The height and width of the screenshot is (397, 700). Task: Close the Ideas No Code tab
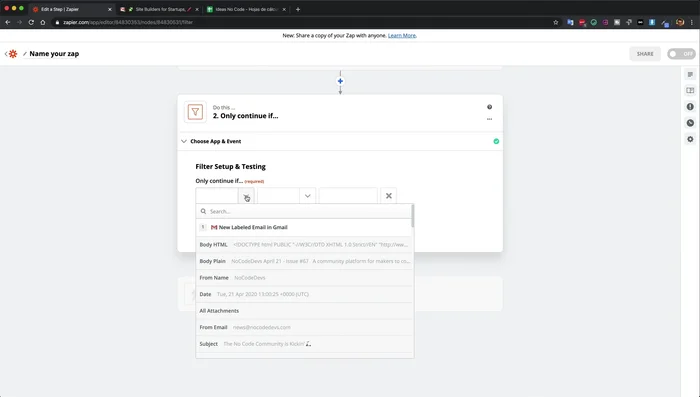pos(284,9)
